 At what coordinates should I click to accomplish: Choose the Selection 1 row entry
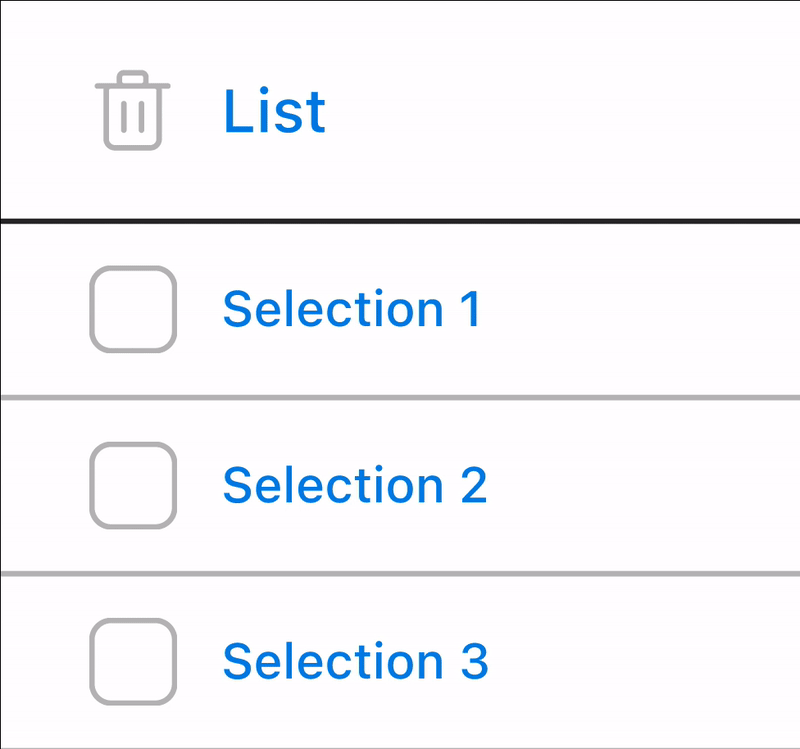click(401, 309)
